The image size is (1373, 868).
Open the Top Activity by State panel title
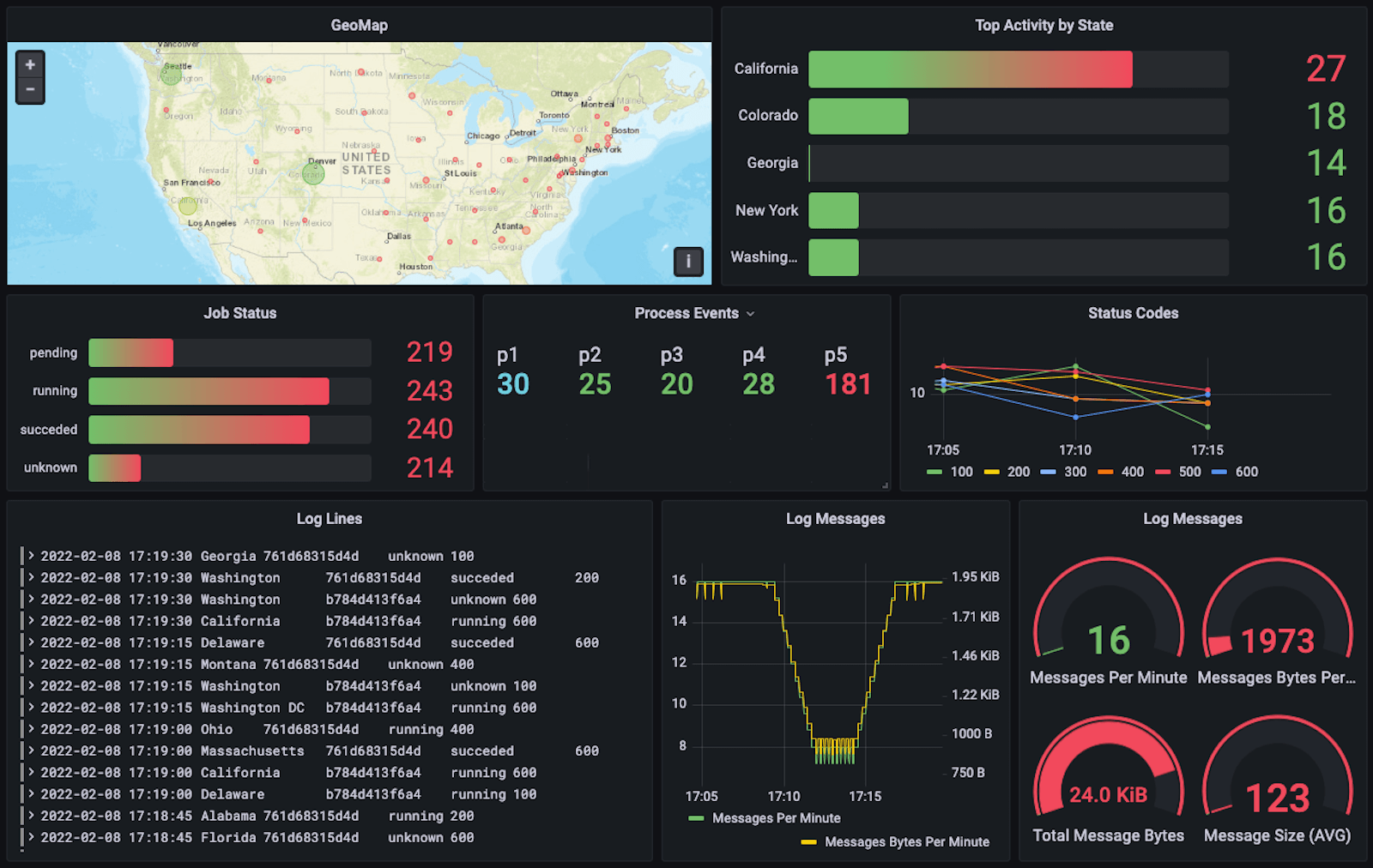[1043, 26]
